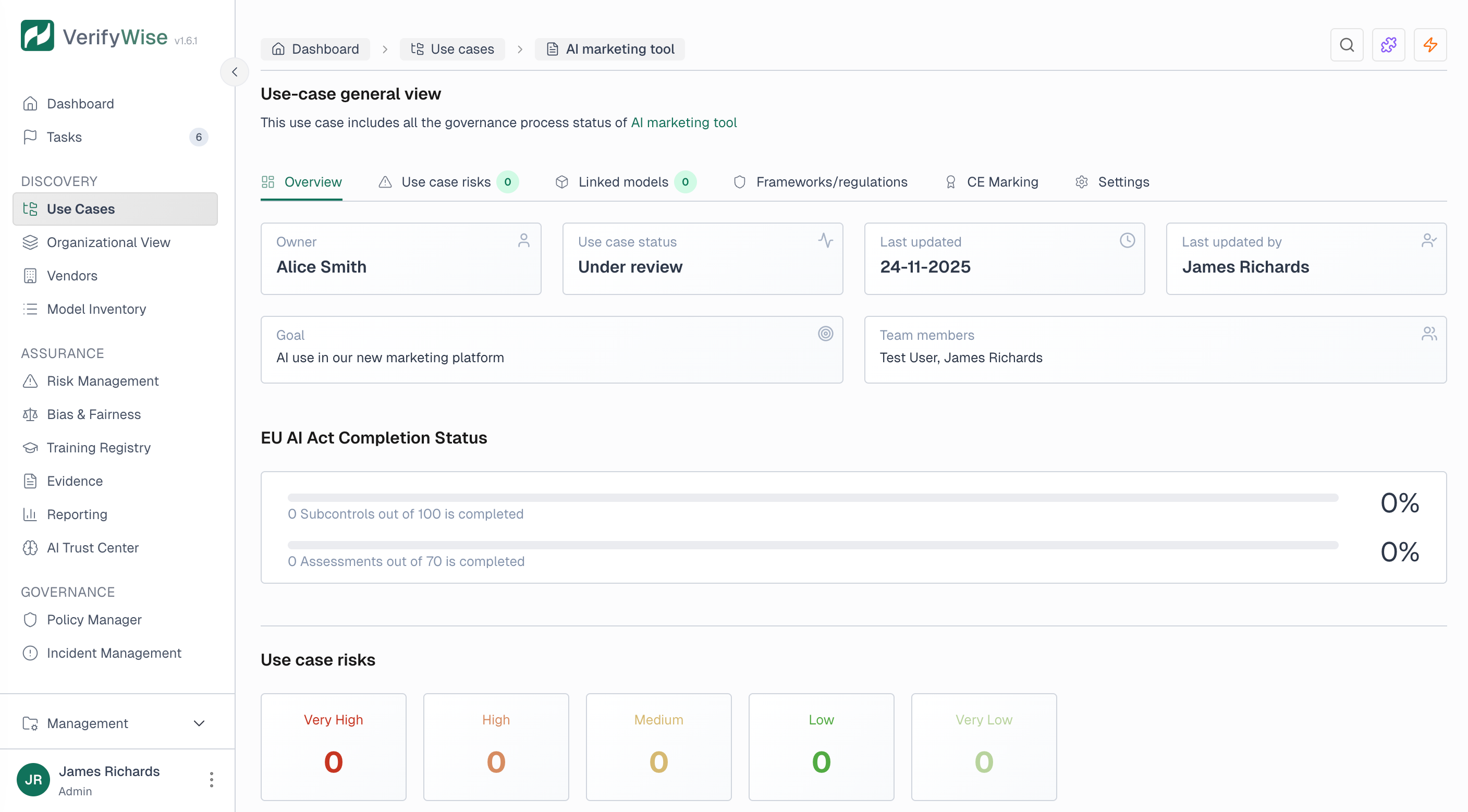This screenshot has height=812, width=1468.
Task: Open the JR avatar profile menu
Action: tap(32, 780)
